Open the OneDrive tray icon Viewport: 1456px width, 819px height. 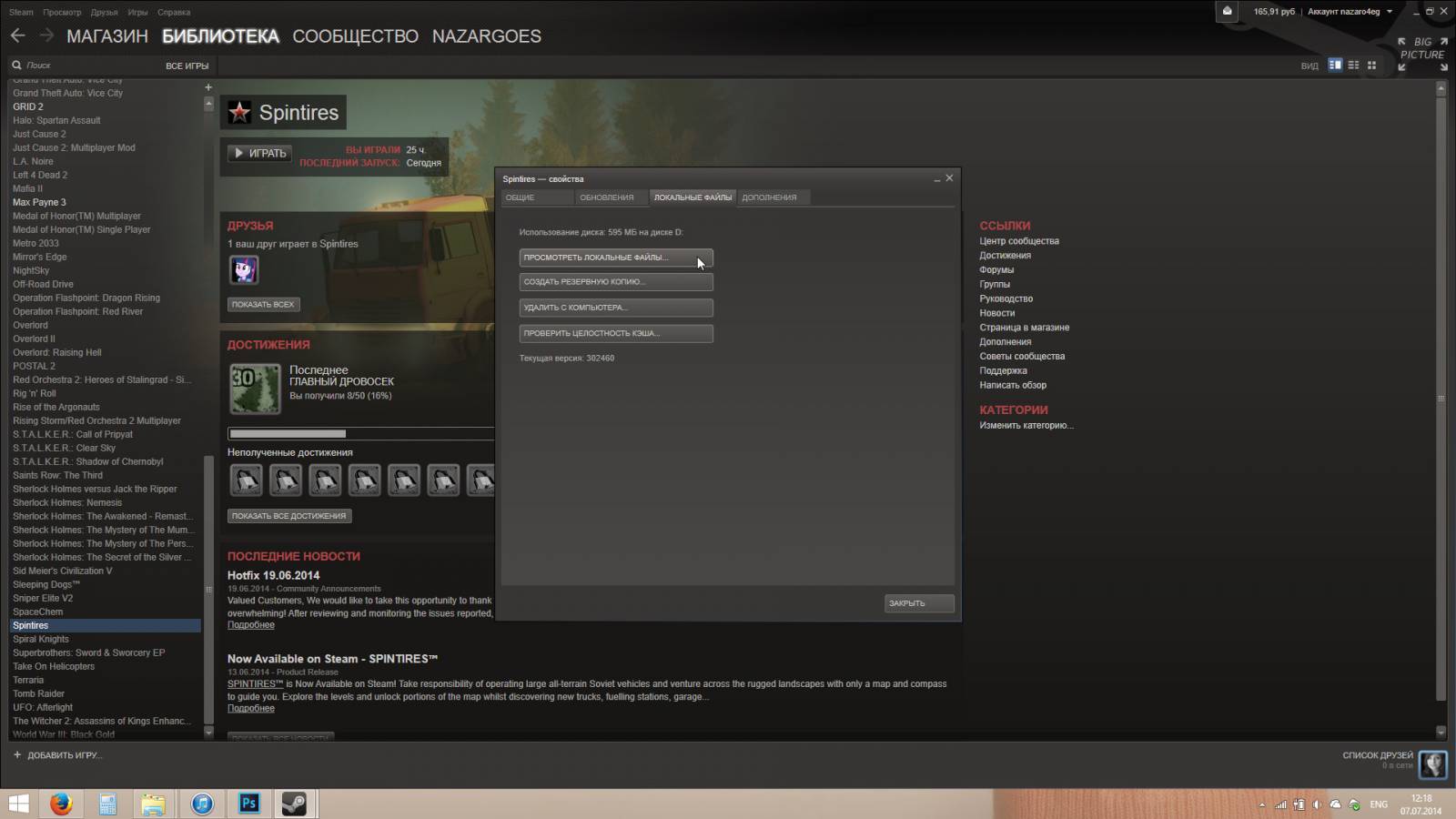coord(1335,804)
